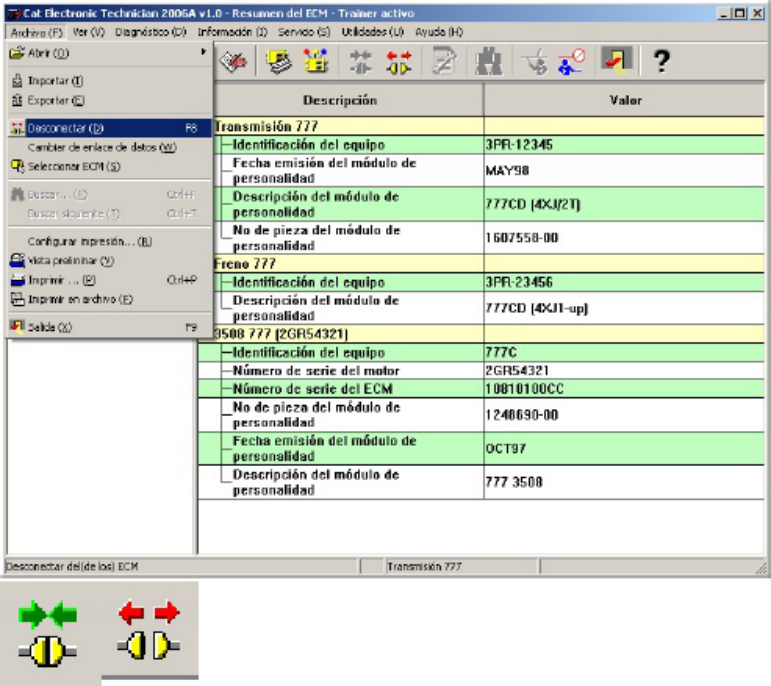This screenshot has width=771, height=686.
Task: Click value 3PR-12345
Action: 519,145
